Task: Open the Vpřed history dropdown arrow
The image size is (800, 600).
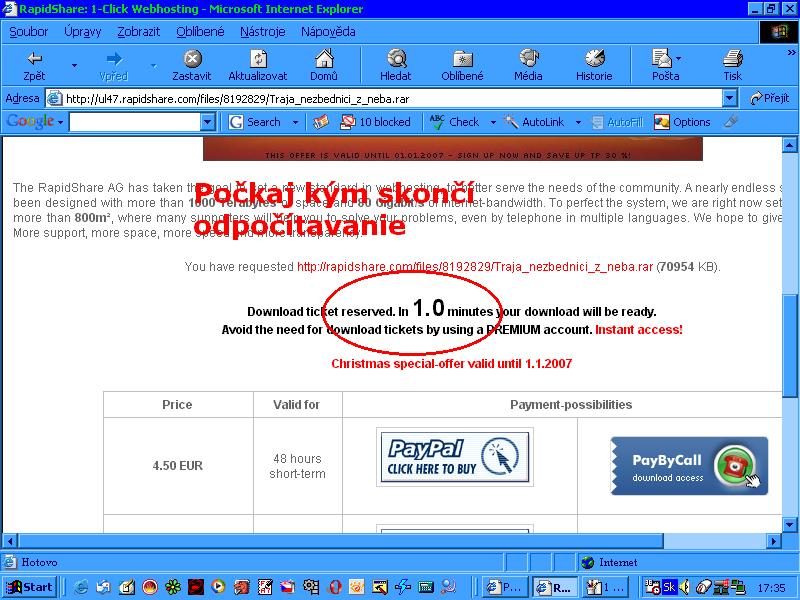Action: click(x=154, y=66)
